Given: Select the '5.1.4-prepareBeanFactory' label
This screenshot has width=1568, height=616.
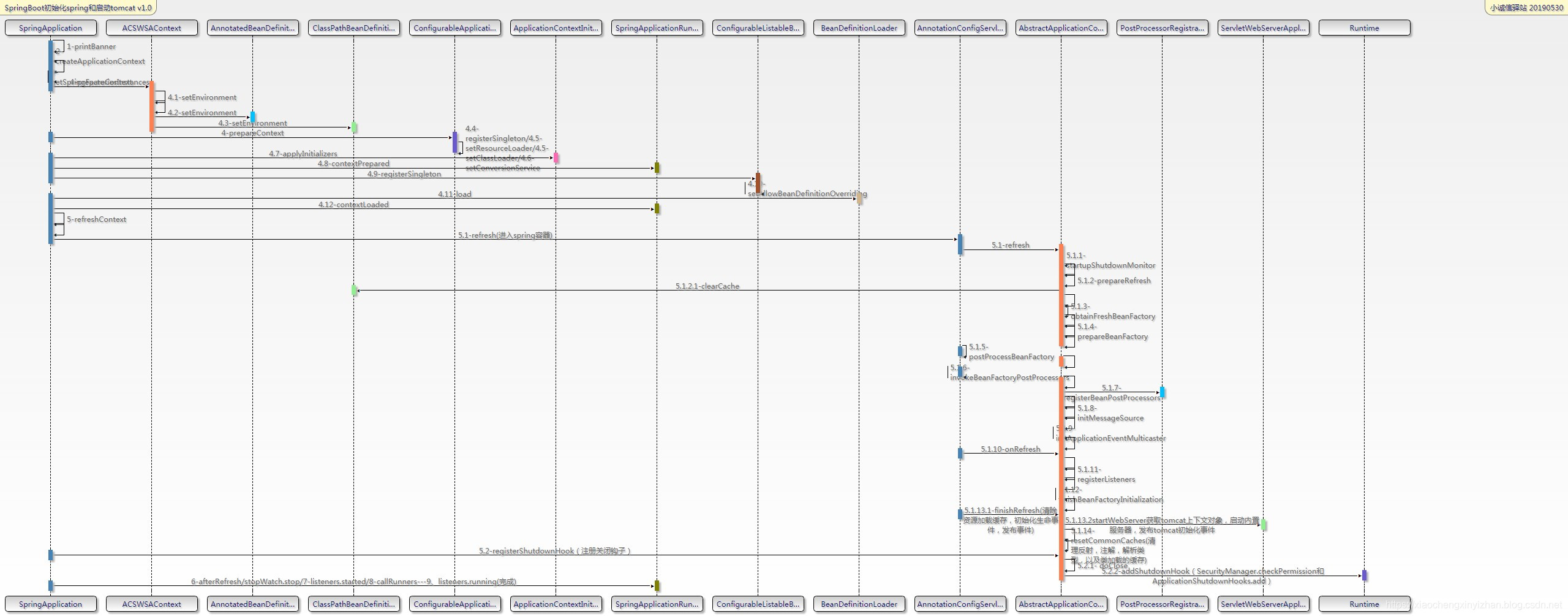Looking at the screenshot, I should coord(1112,332).
